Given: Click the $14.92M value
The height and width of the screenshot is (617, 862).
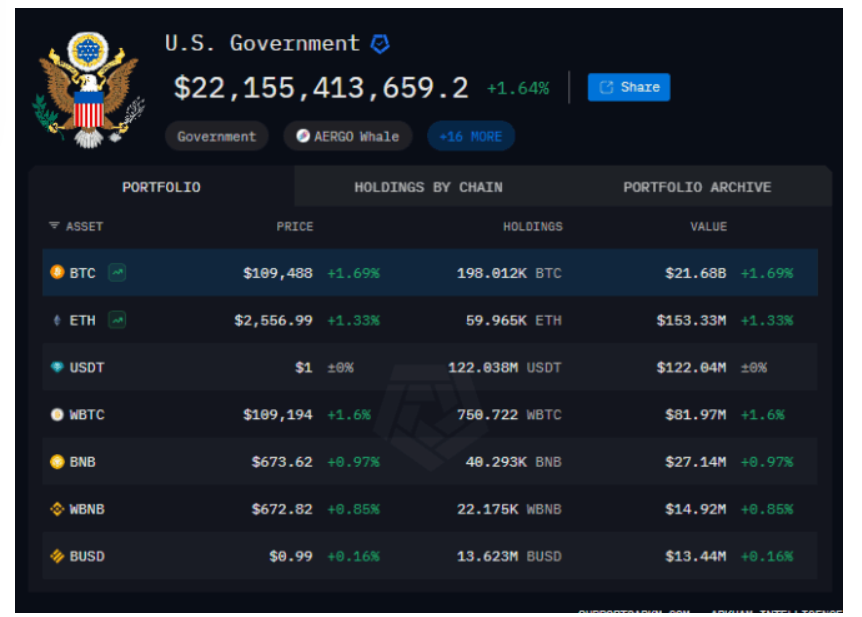Looking at the screenshot, I should tap(696, 509).
